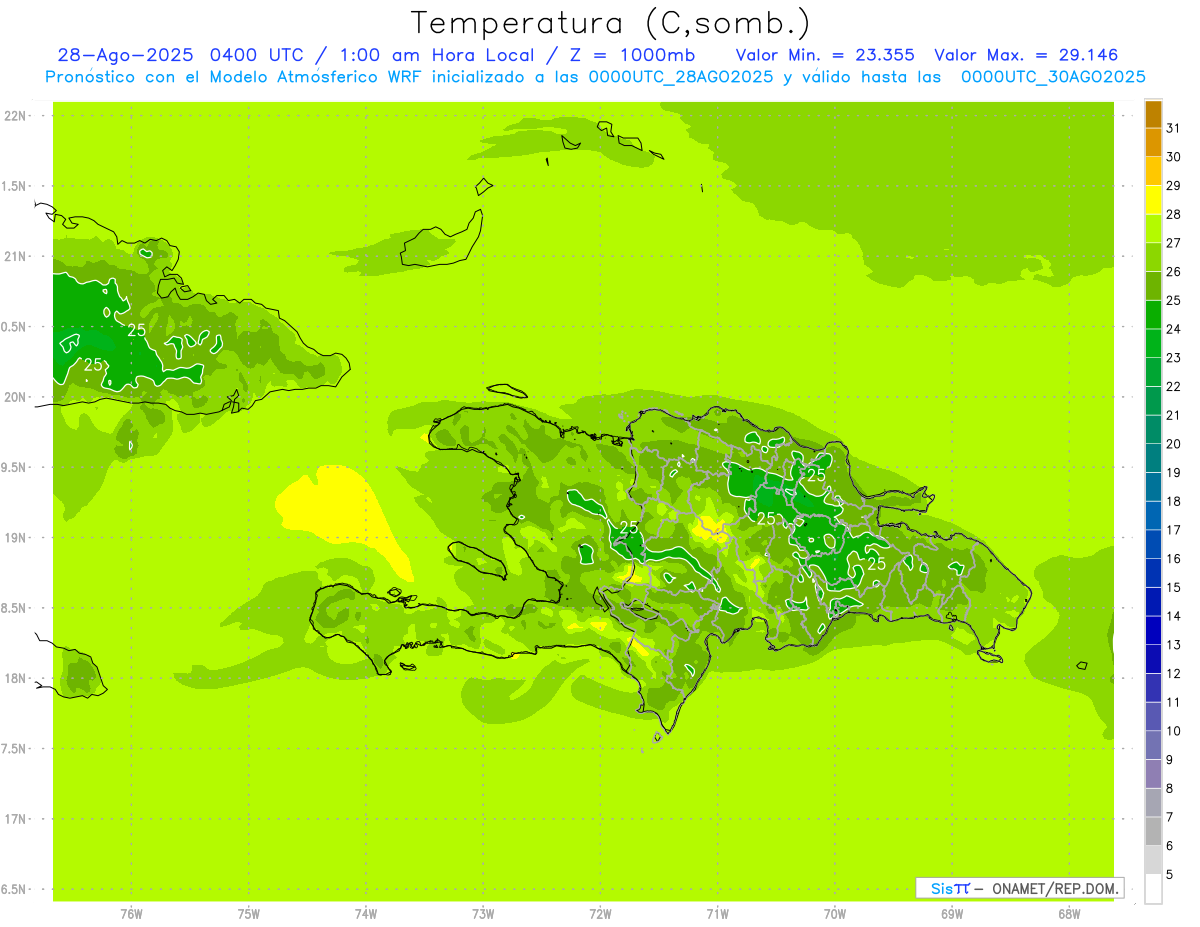The image size is (1200, 927).
Task: Select the '0000UTC_30AGO2025' valid-until text
Action: 1053,77
